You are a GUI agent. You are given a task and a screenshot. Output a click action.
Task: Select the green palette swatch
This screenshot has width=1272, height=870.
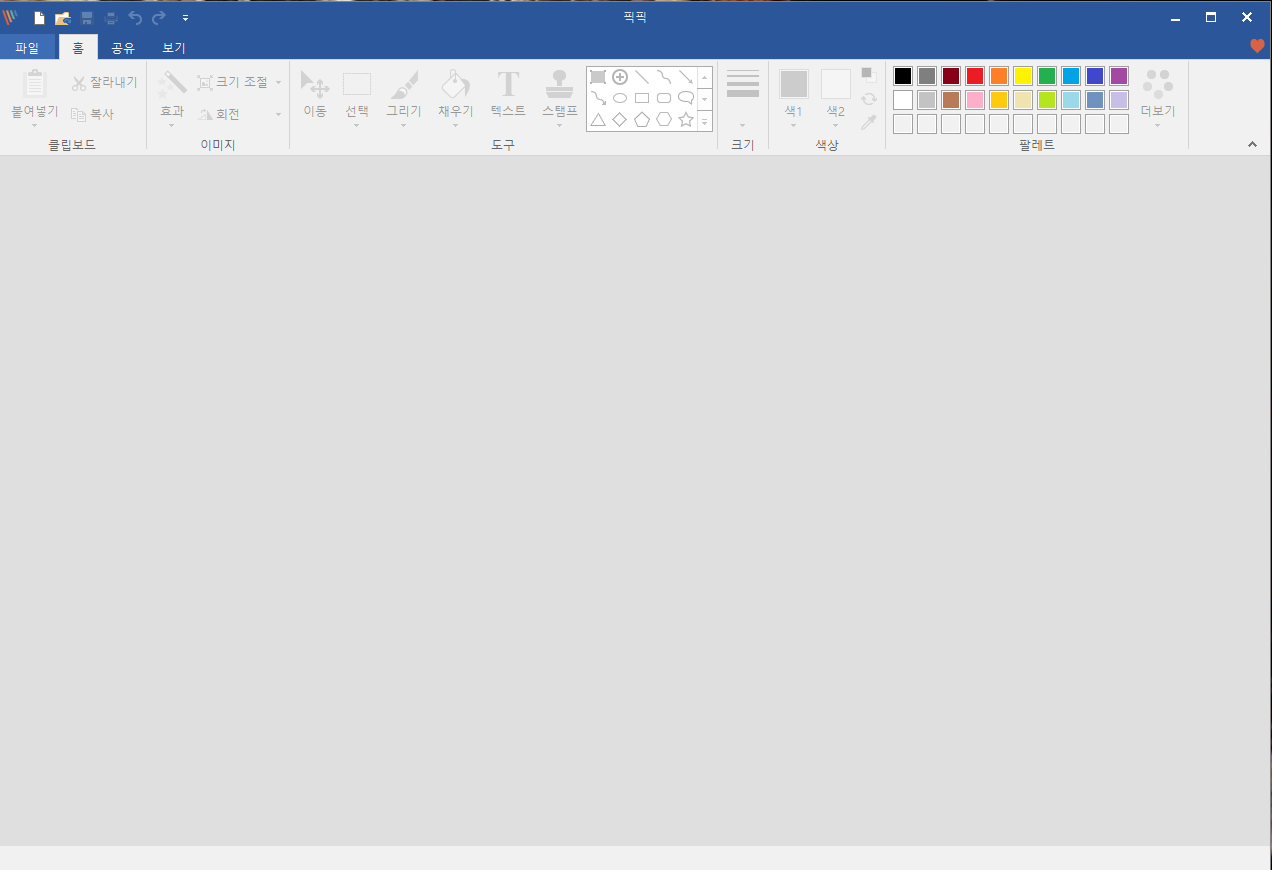pos(1047,76)
